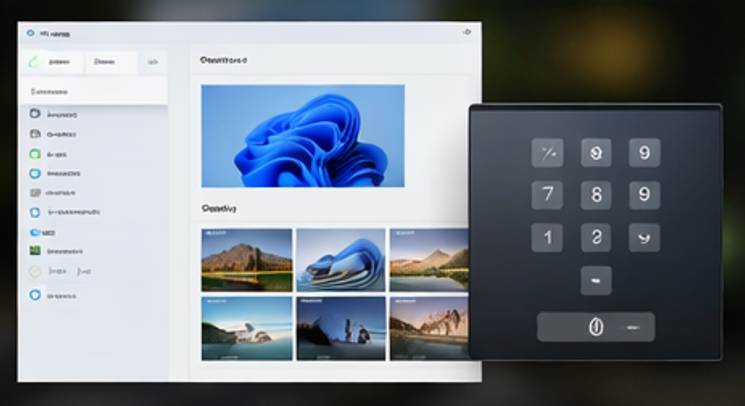
Task: Select the bottom-left coastal scene thumbnail
Action: pos(246,328)
